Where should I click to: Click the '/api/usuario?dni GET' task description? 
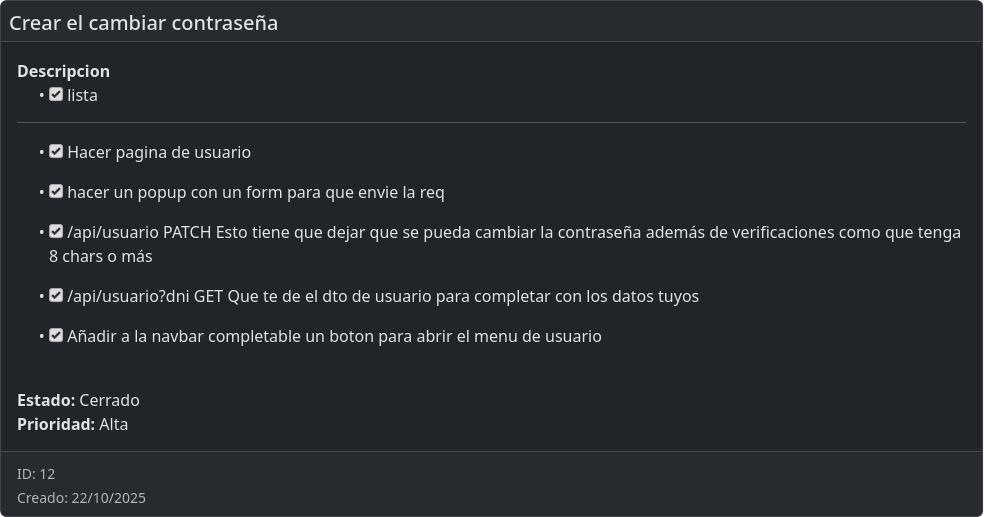(383, 297)
